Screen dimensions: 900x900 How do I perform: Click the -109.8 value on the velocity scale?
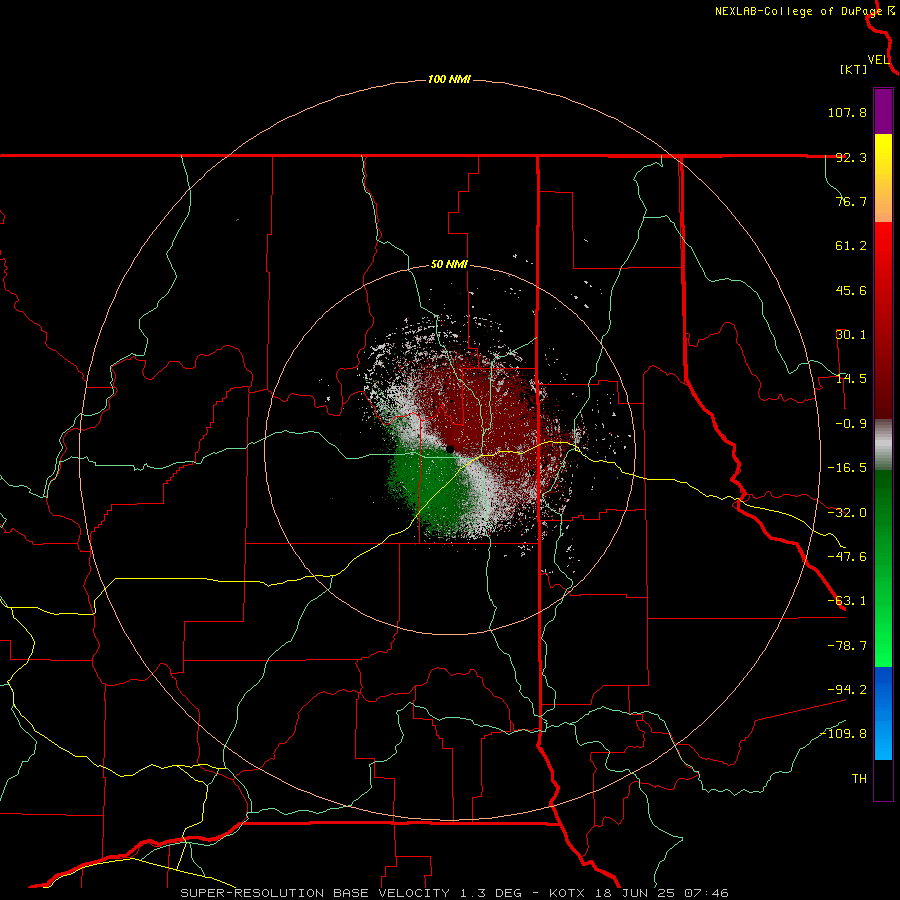(x=844, y=734)
